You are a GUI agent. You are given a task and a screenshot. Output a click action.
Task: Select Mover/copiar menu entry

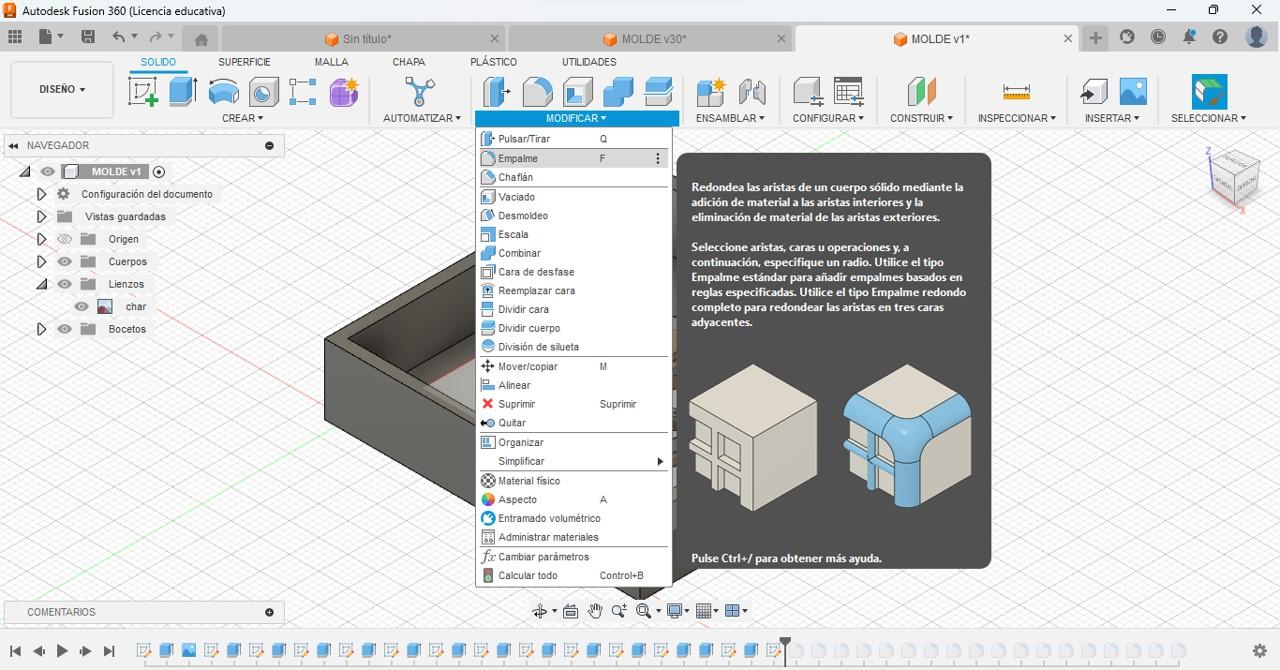(x=572, y=366)
